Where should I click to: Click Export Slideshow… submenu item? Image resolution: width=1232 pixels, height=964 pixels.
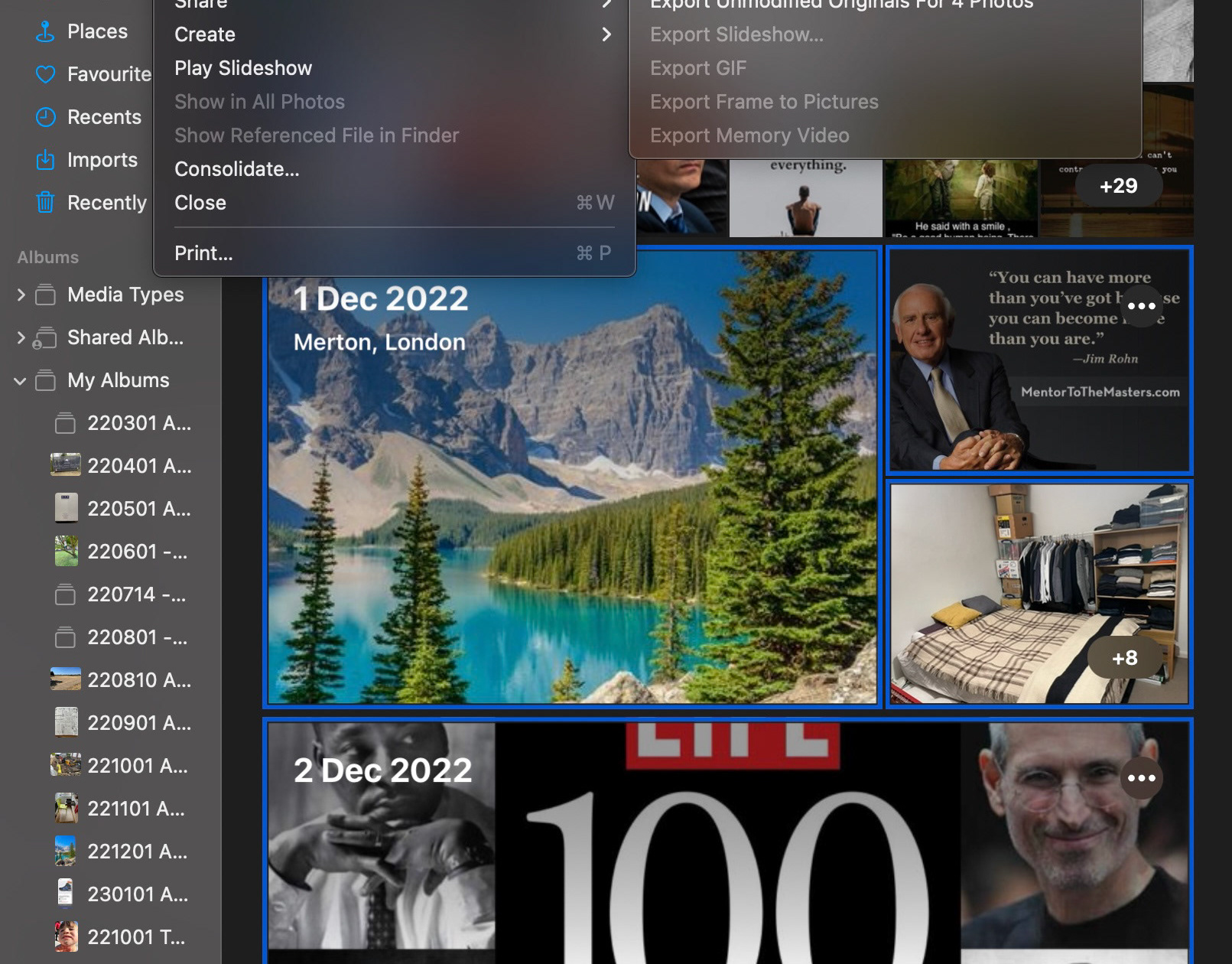click(x=886, y=34)
